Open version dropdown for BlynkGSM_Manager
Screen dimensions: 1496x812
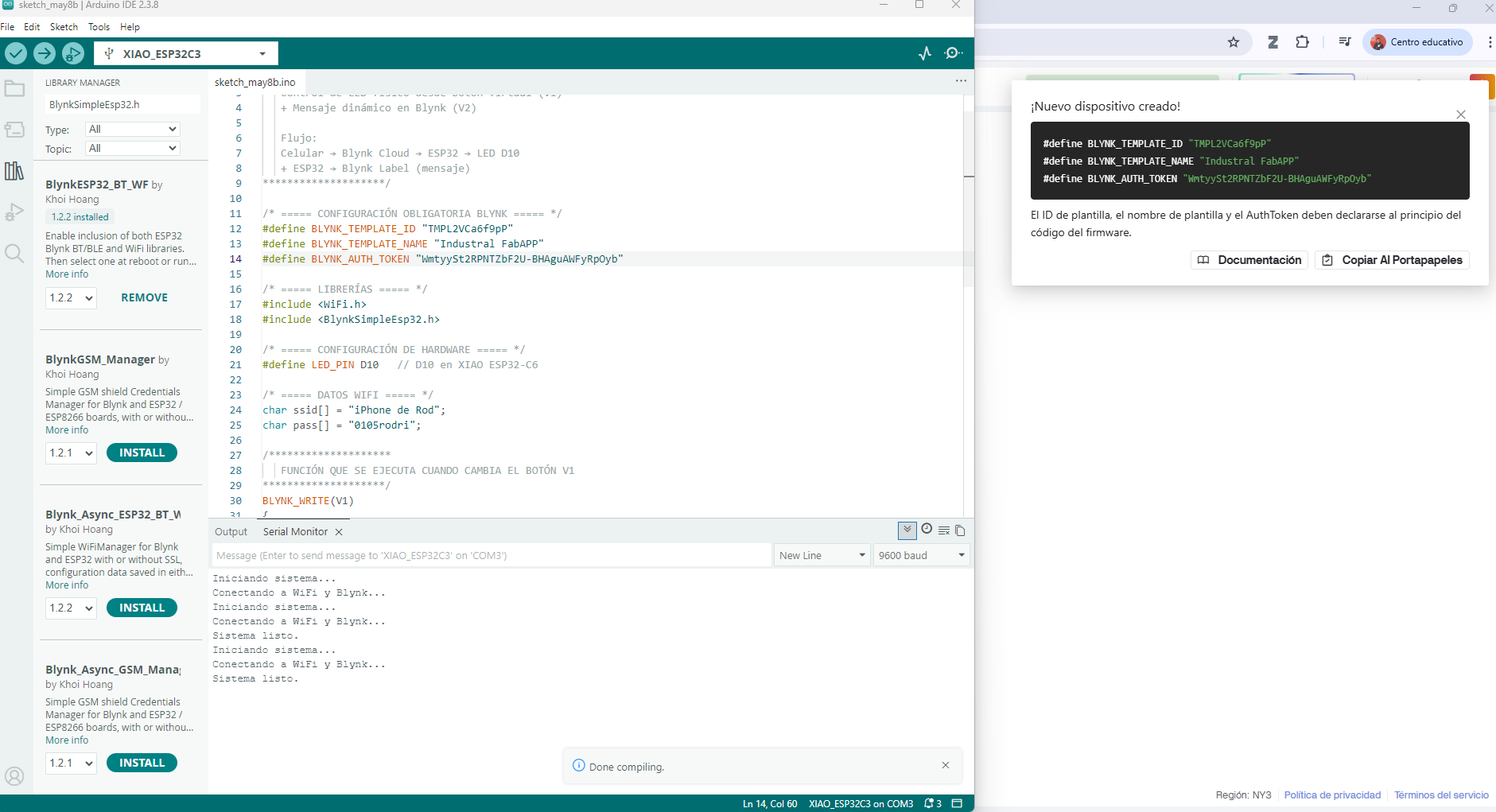71,453
